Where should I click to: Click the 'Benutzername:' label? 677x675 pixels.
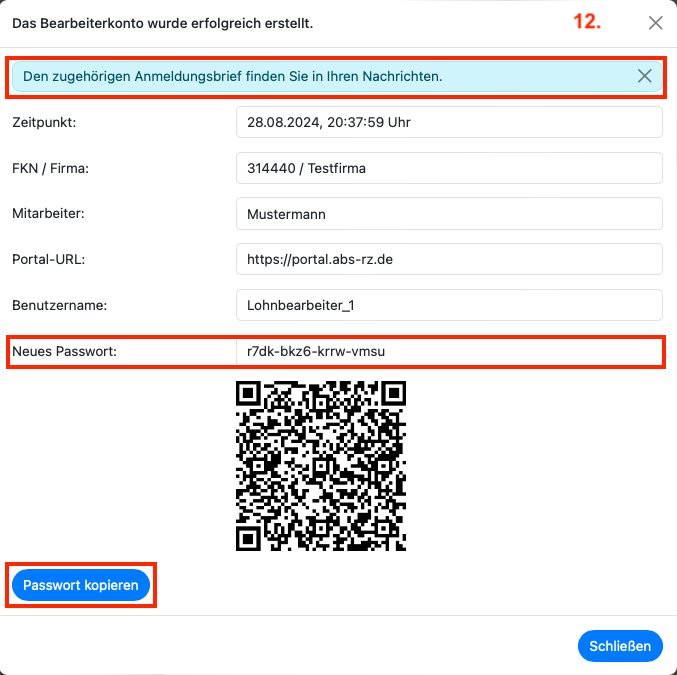point(60,305)
